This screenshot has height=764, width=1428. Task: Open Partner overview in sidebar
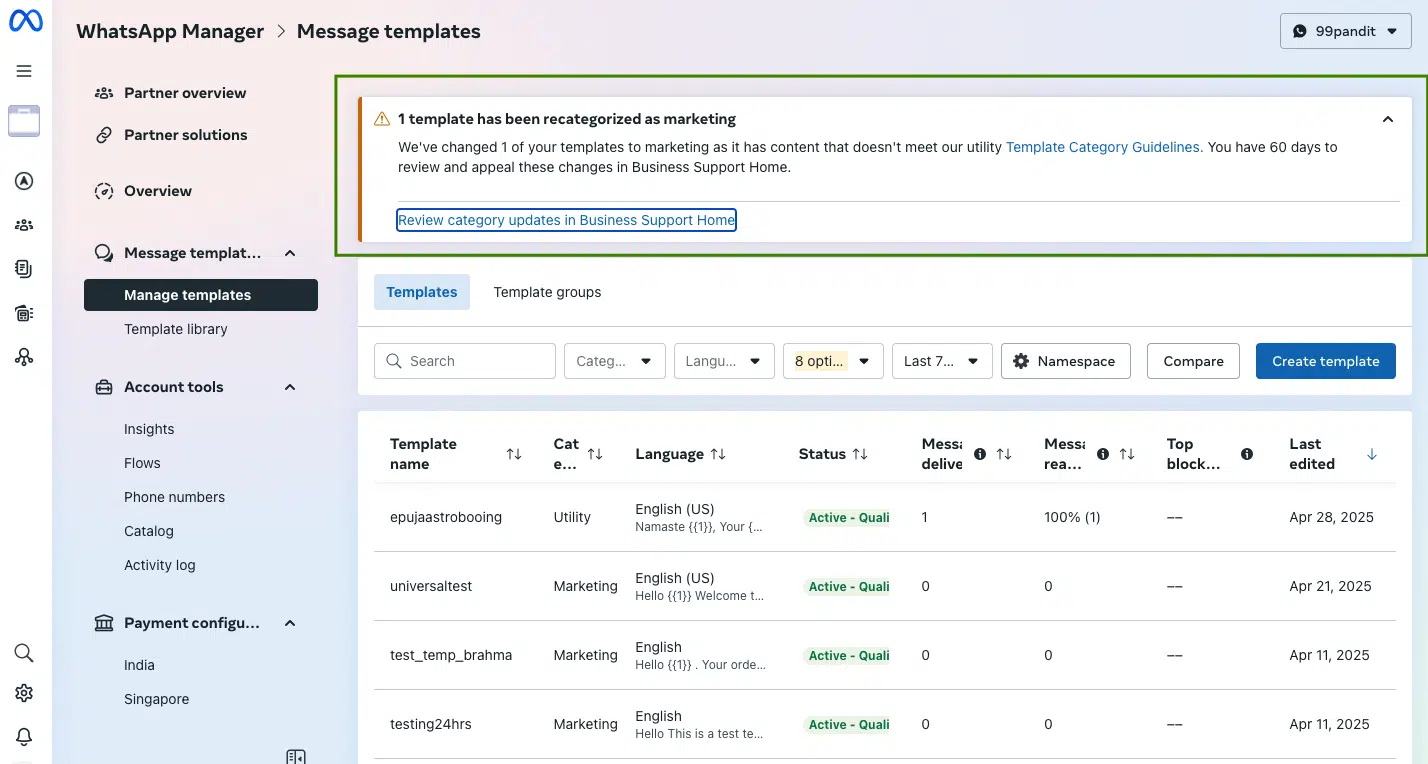click(x=185, y=93)
